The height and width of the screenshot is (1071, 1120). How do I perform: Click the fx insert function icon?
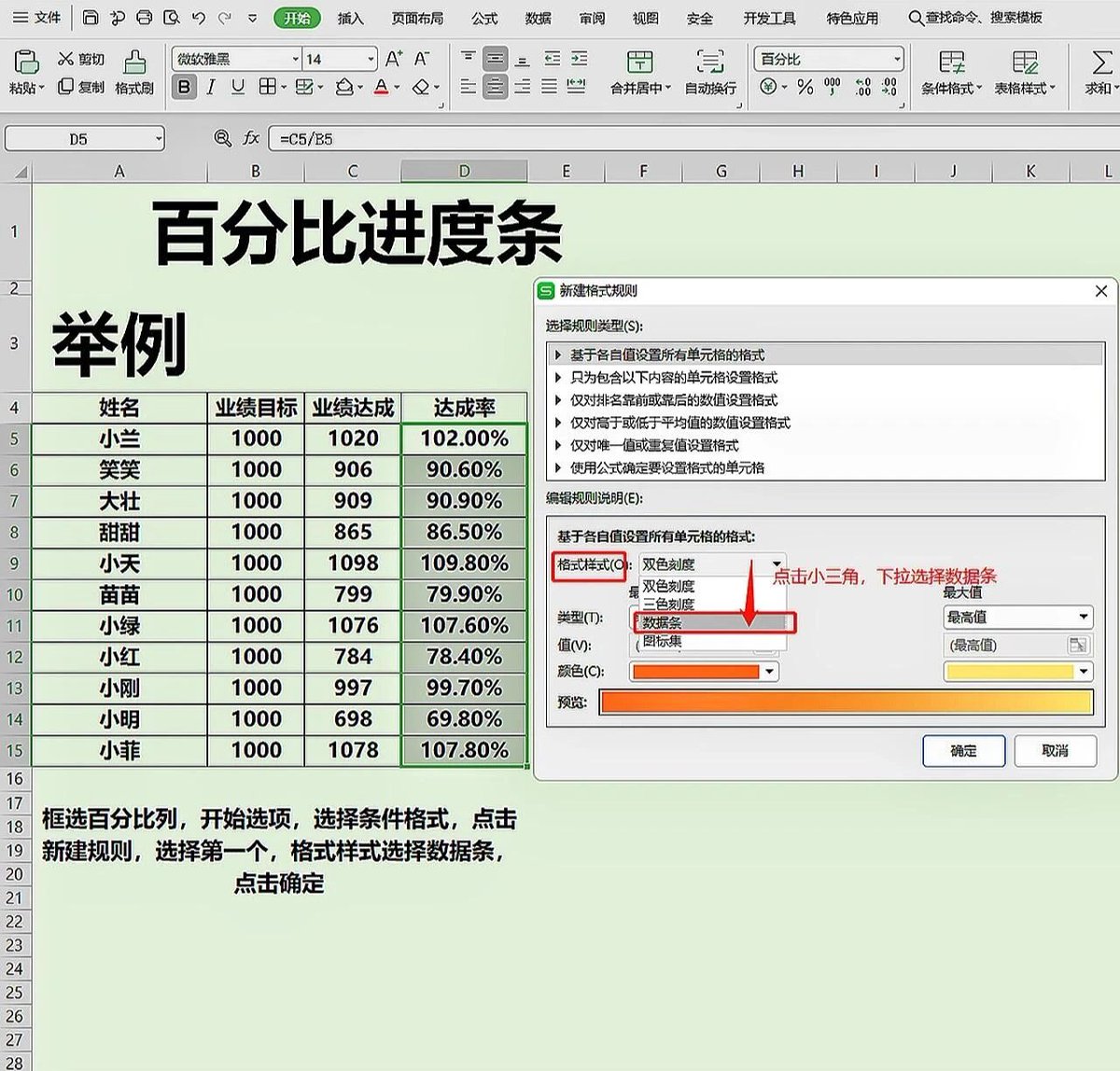pos(251,138)
